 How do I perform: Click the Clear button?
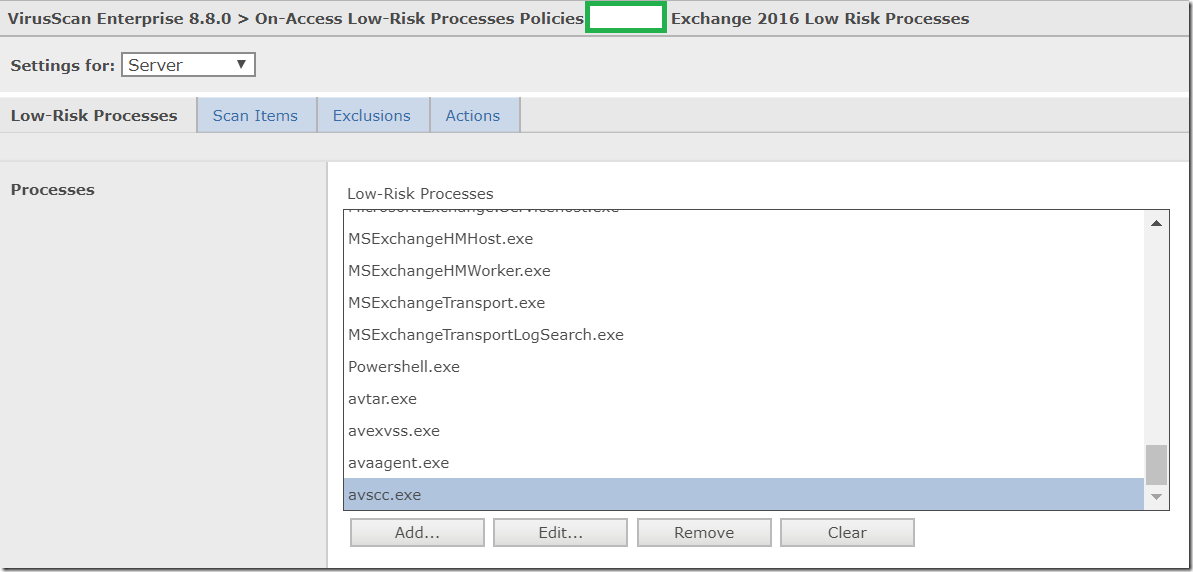pyautogui.click(x=847, y=532)
